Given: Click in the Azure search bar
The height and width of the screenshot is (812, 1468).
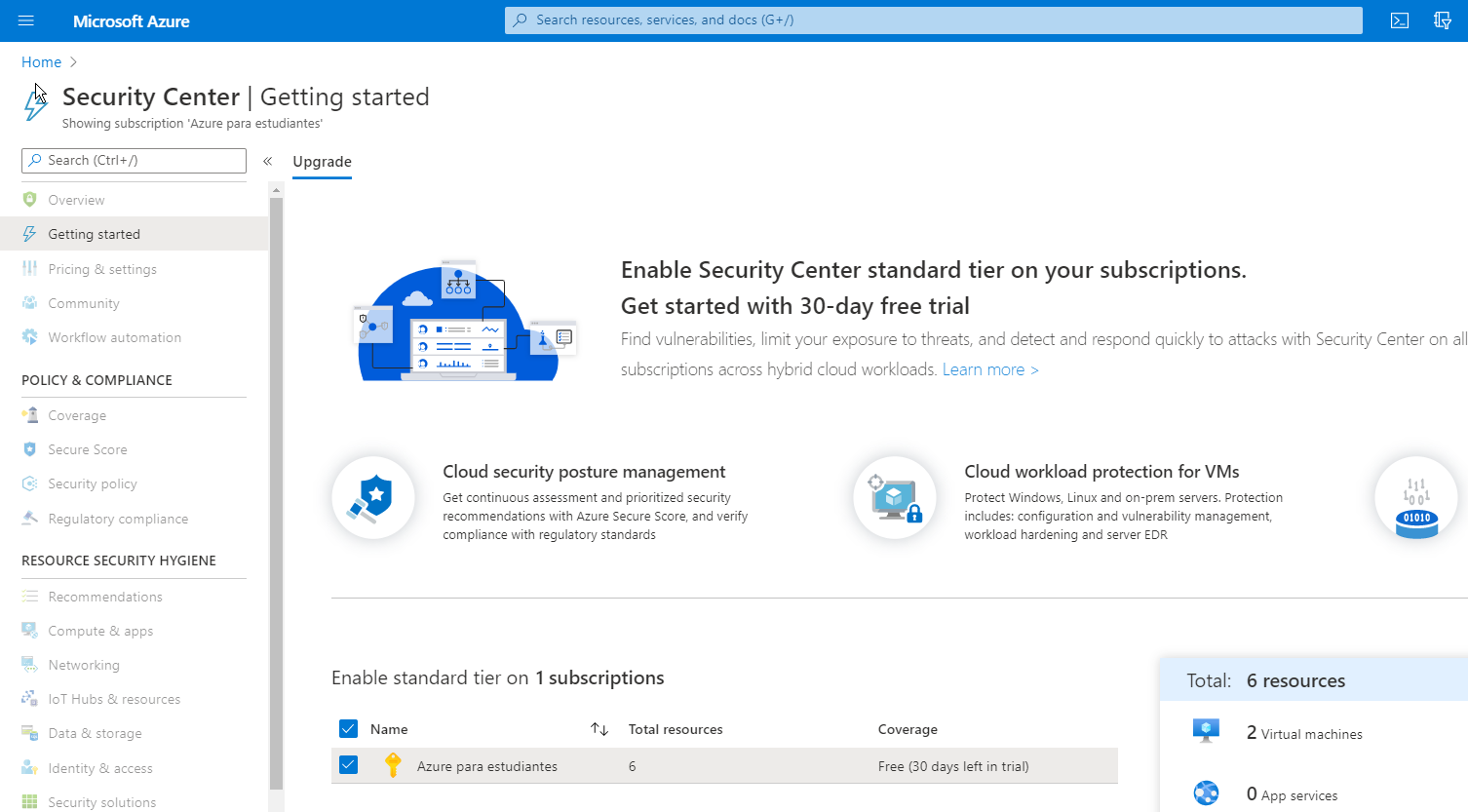Looking at the screenshot, I should (x=932, y=19).
